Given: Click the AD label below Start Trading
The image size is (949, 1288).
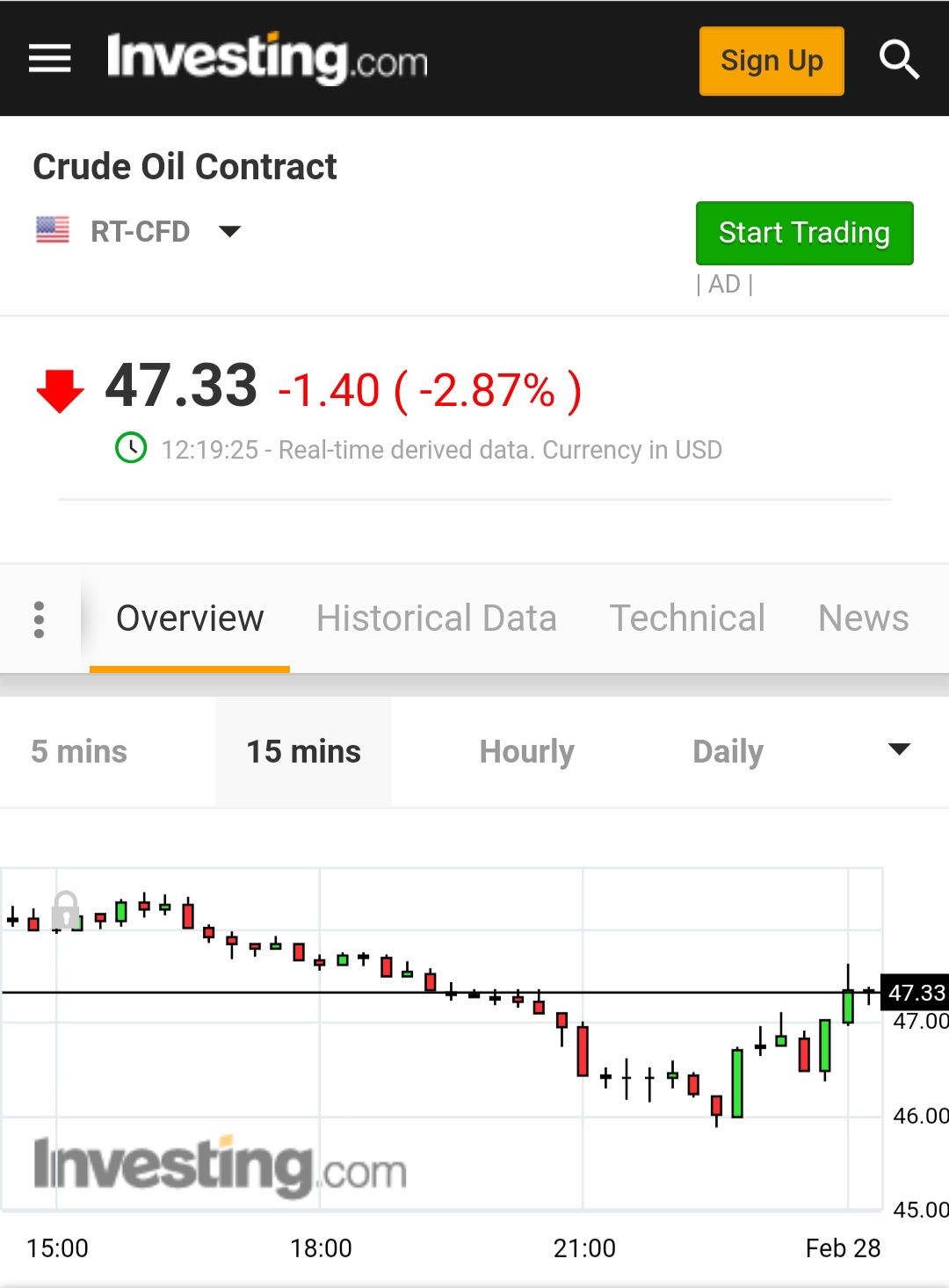Looking at the screenshot, I should (725, 285).
